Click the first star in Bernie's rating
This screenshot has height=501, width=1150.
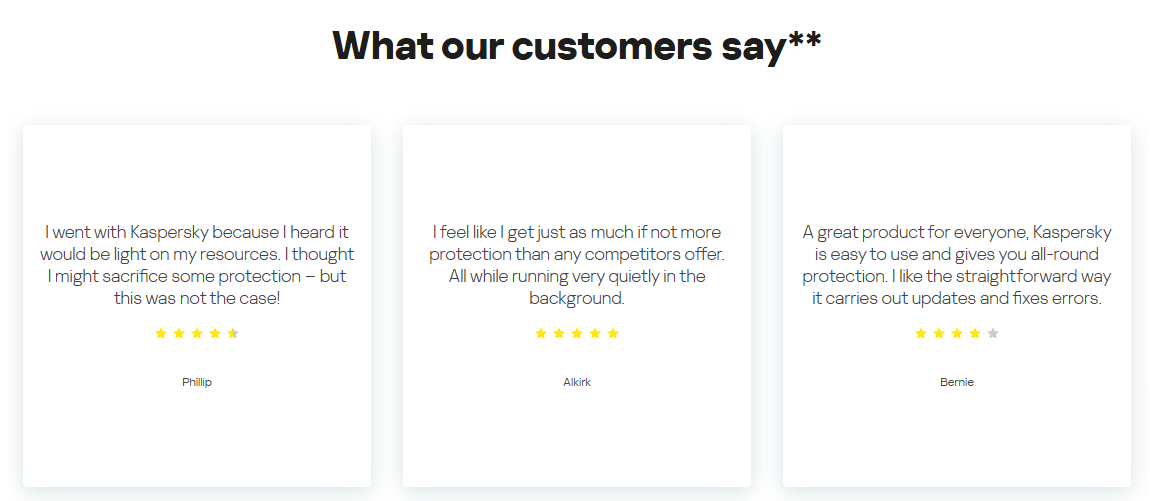[921, 334]
